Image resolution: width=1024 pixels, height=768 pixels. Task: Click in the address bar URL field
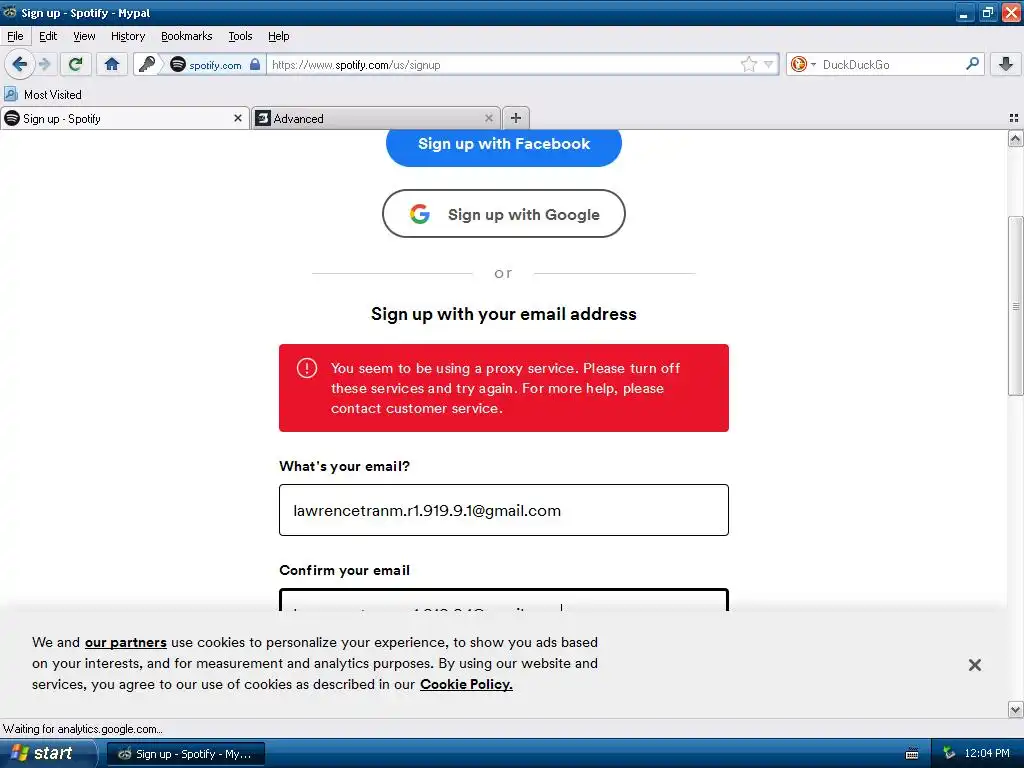click(x=503, y=65)
